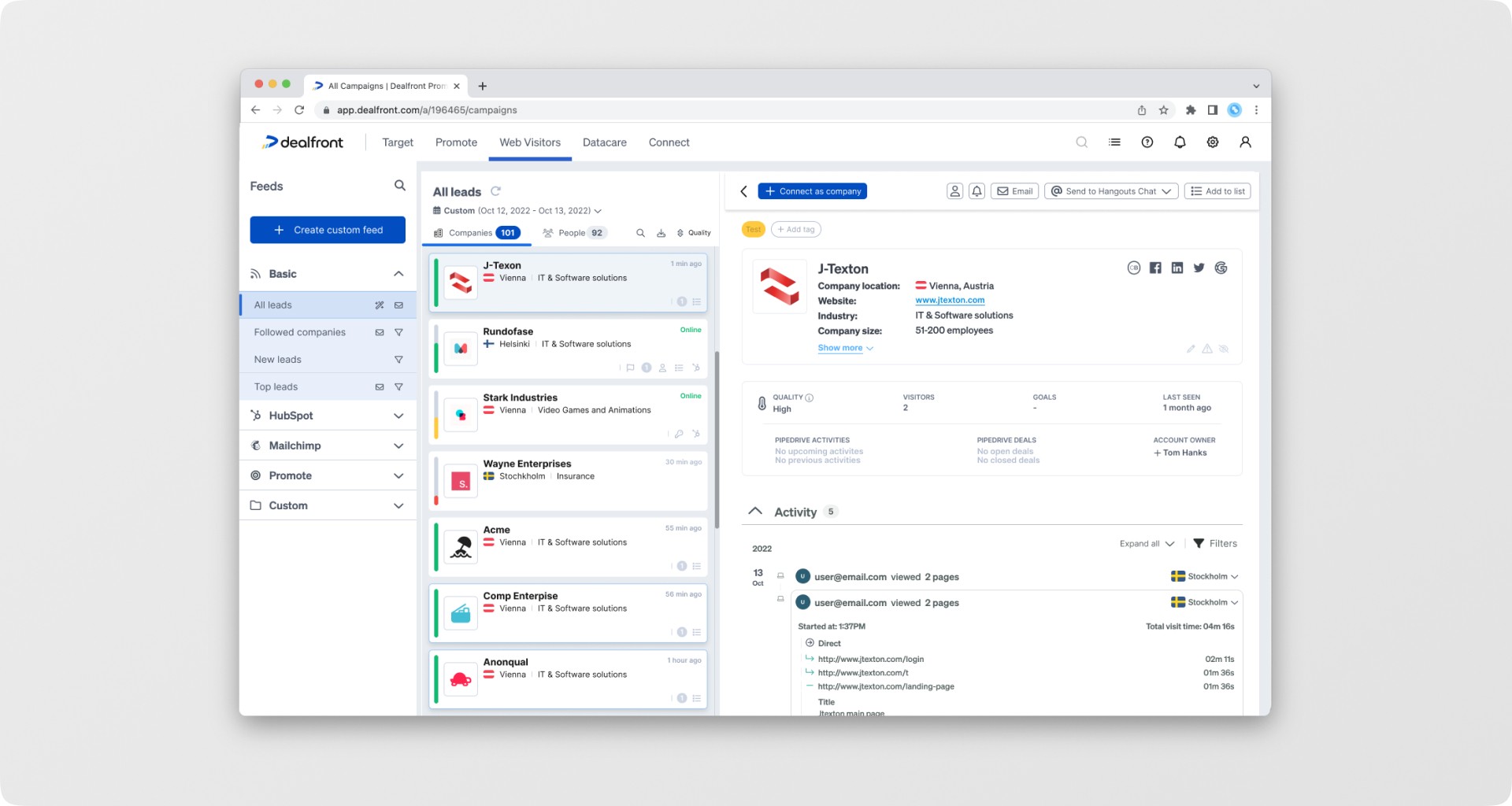This screenshot has height=806, width=1512.
Task: Open the J-Texton LinkedIn page icon
Action: point(1177,268)
